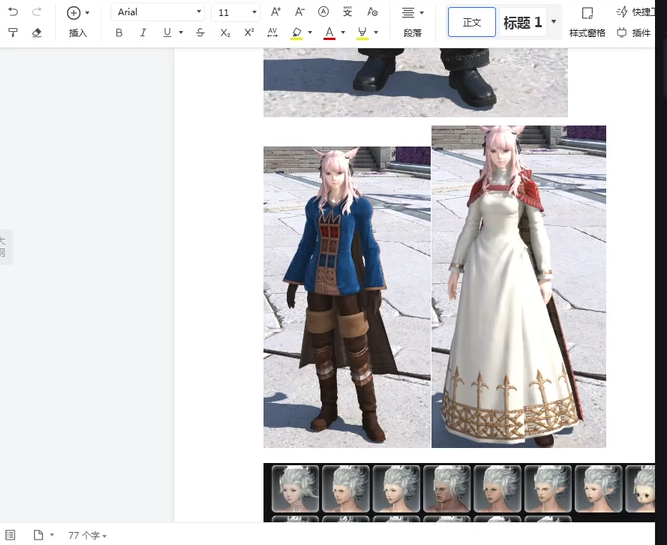
Task: Select the 正文 body text style
Action: [472, 22]
